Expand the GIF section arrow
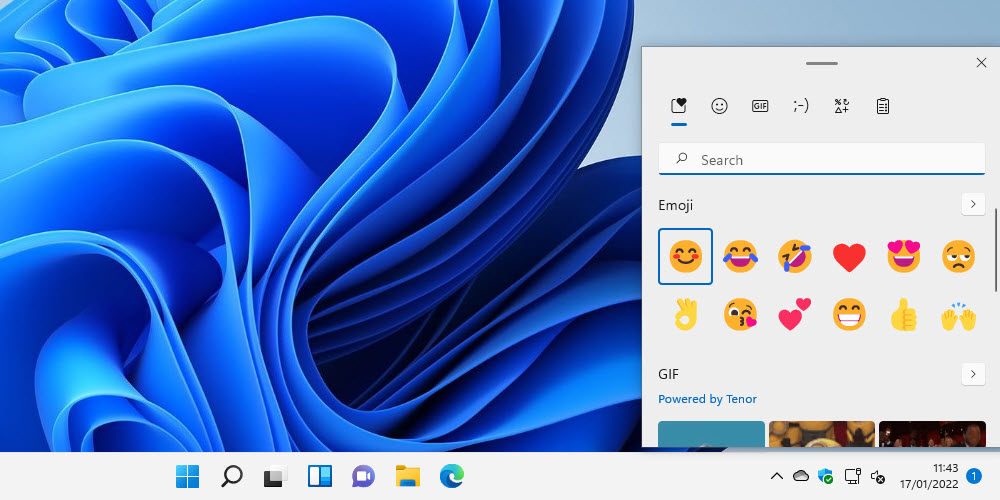The height and width of the screenshot is (500, 1000). [973, 374]
